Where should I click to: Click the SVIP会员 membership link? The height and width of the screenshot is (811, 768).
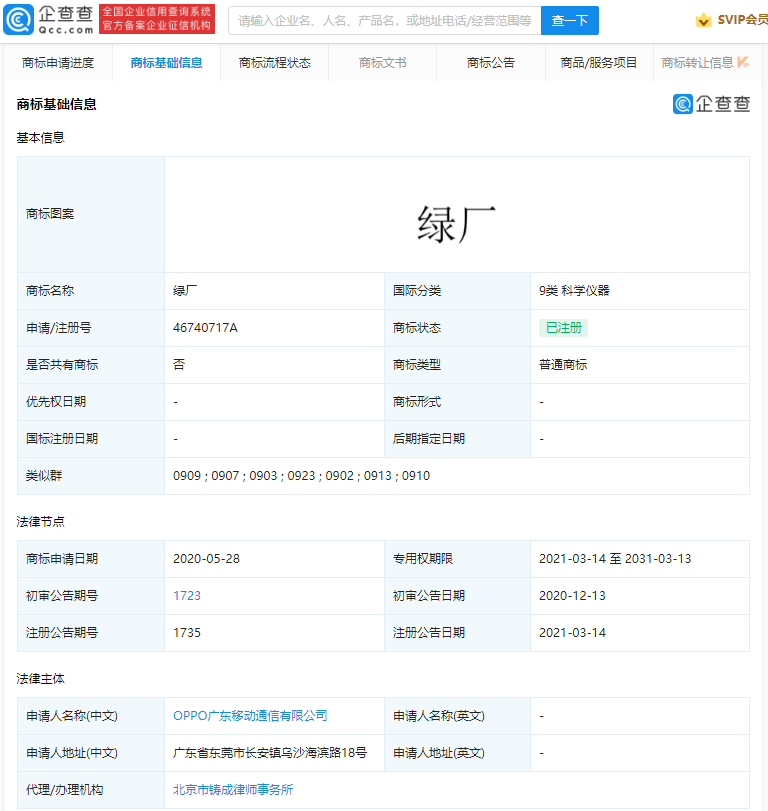point(742,20)
